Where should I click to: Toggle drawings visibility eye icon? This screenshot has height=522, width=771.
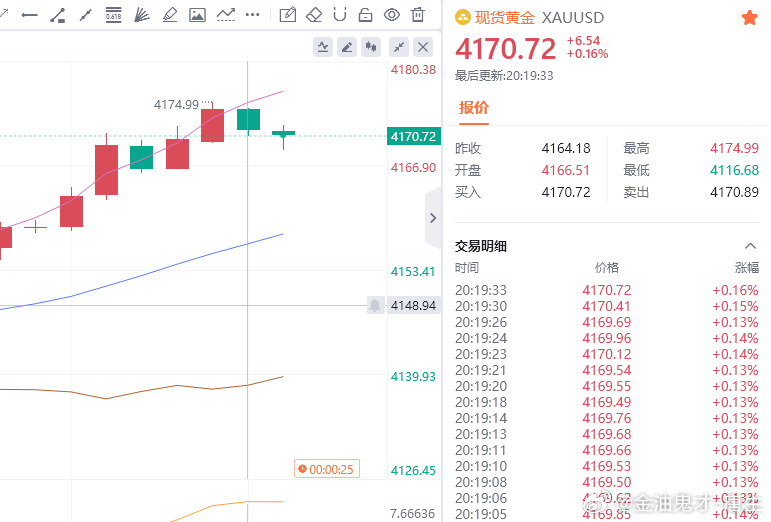click(x=392, y=15)
